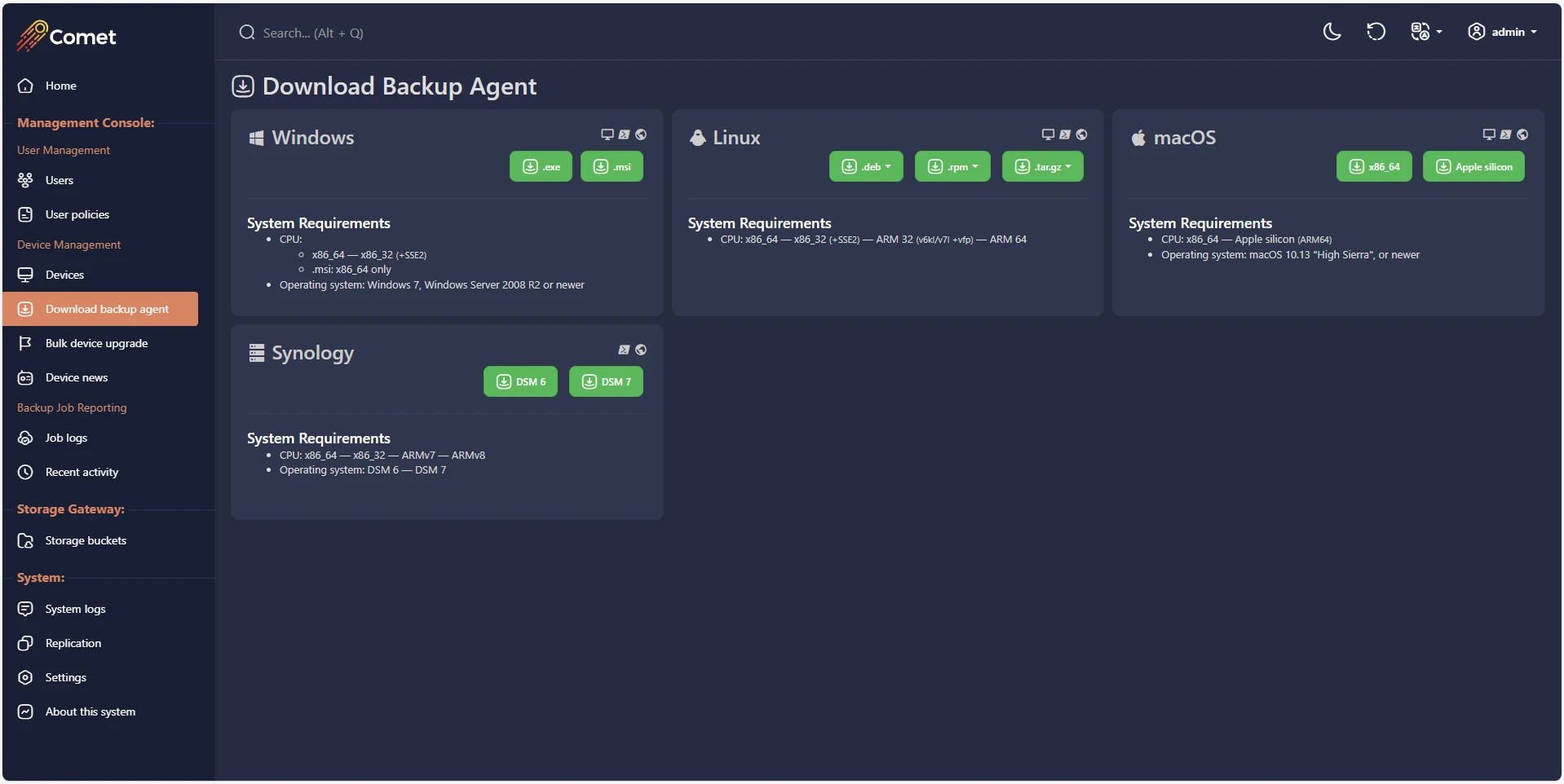The image size is (1564, 784).
Task: Toggle dark mode with the moon icon
Action: coord(1332,32)
